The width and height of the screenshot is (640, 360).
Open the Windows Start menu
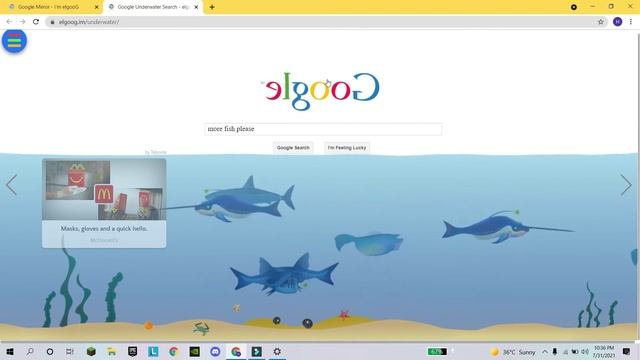(x=10, y=351)
